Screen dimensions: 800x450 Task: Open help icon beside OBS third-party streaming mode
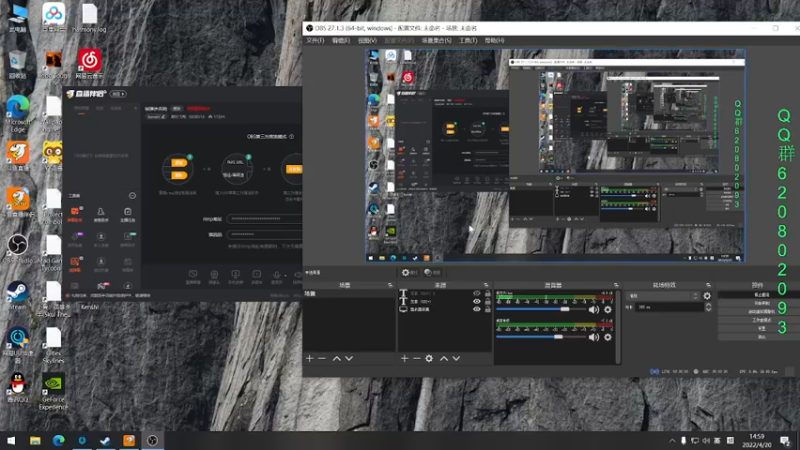291,137
